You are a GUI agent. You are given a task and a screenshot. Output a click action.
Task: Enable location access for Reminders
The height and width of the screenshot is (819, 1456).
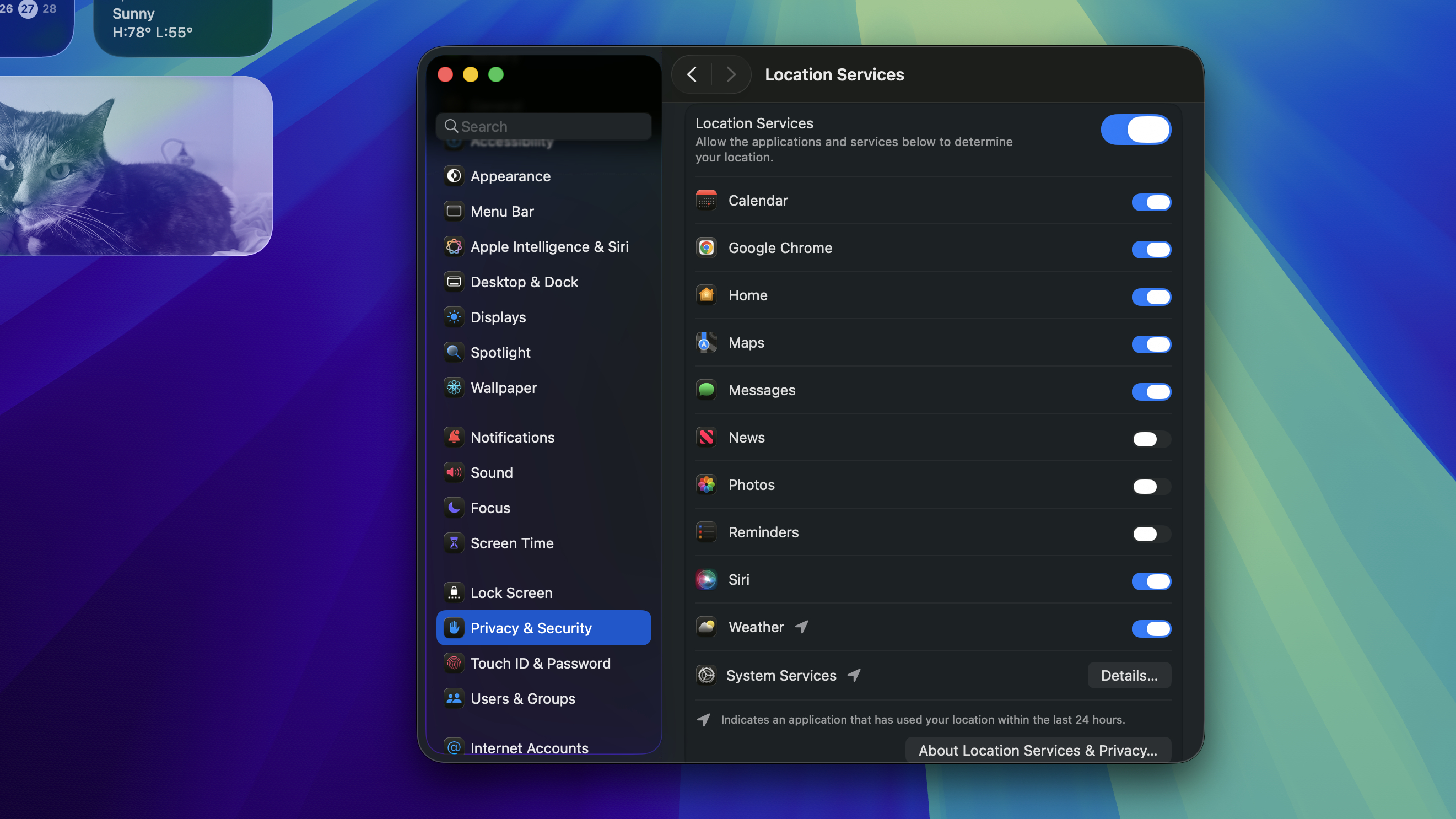pos(1151,534)
